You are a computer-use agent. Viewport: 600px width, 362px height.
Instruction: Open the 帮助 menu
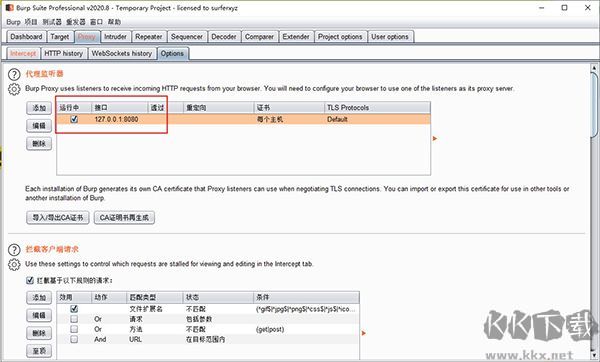(x=114, y=22)
